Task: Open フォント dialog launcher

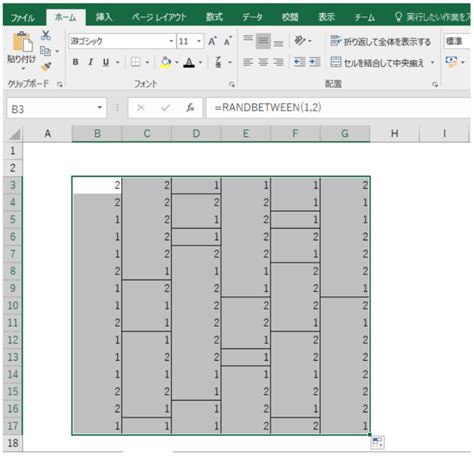Action: tap(232, 84)
